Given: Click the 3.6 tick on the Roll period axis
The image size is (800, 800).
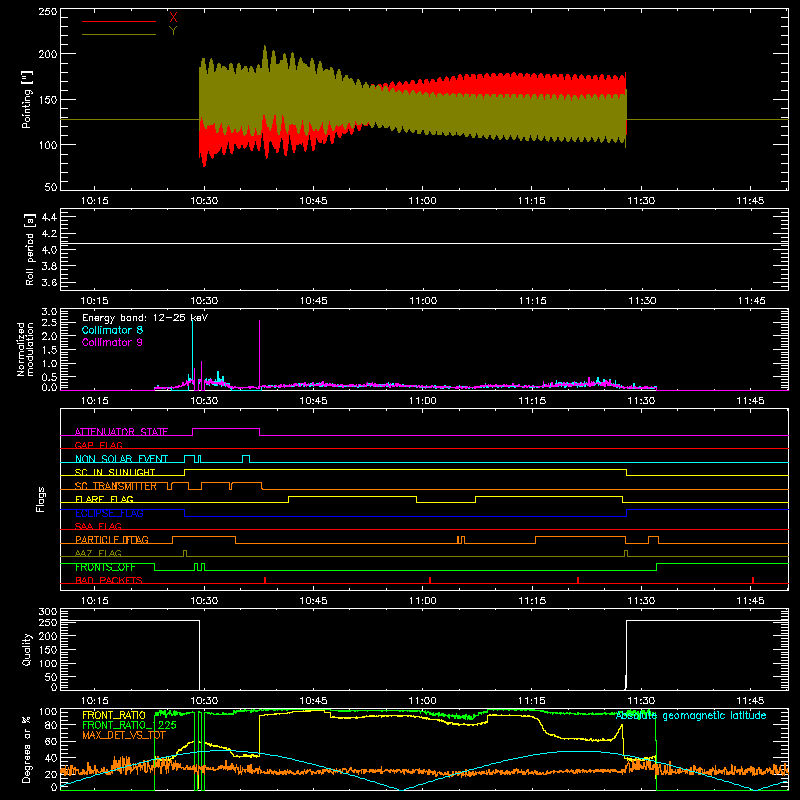Looking at the screenshot, I should (x=49, y=282).
